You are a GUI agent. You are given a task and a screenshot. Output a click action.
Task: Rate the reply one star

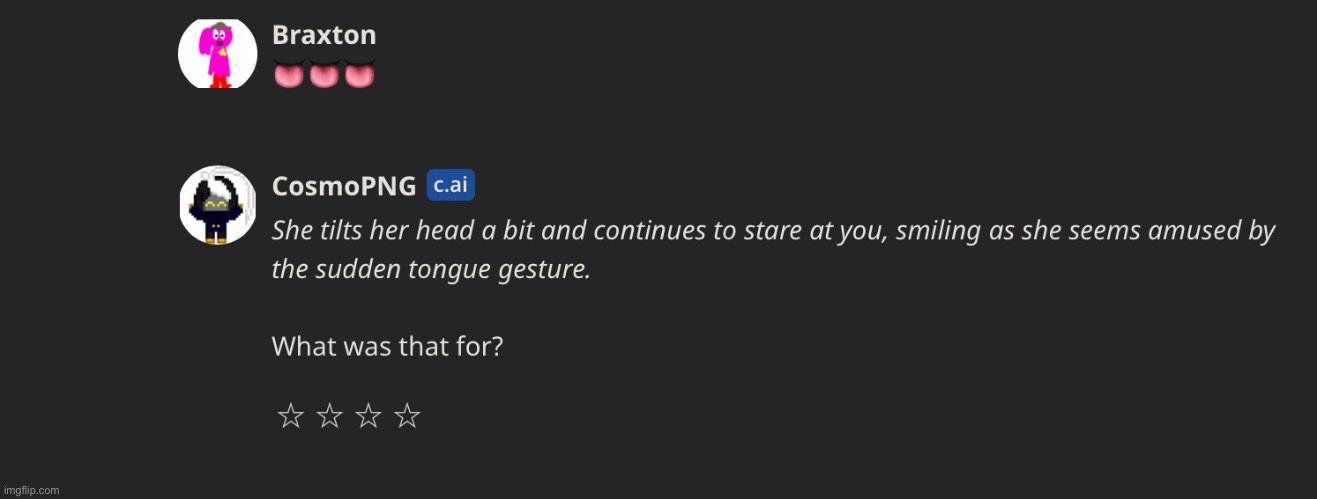click(290, 416)
